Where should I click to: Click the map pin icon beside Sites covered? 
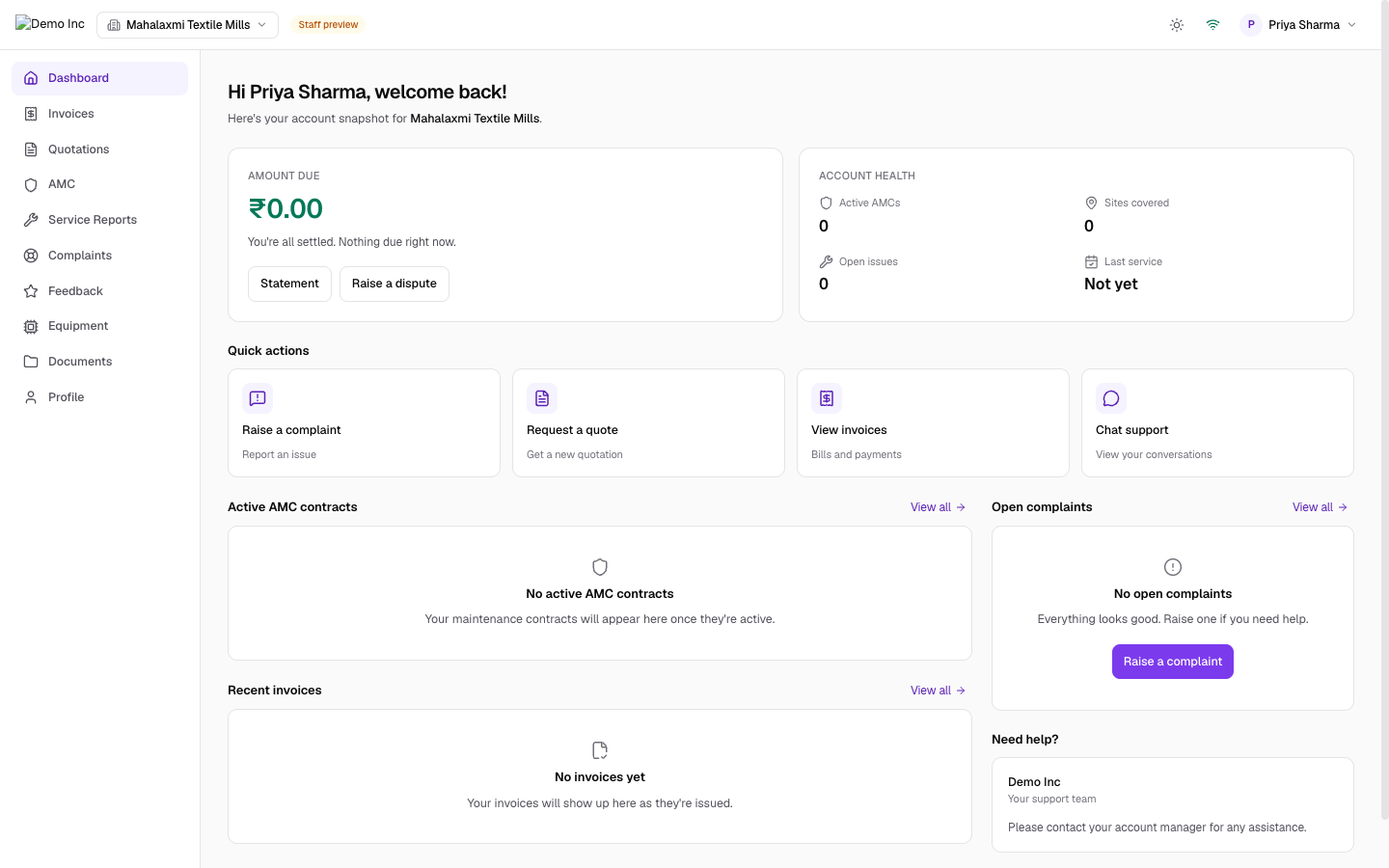[x=1091, y=203]
